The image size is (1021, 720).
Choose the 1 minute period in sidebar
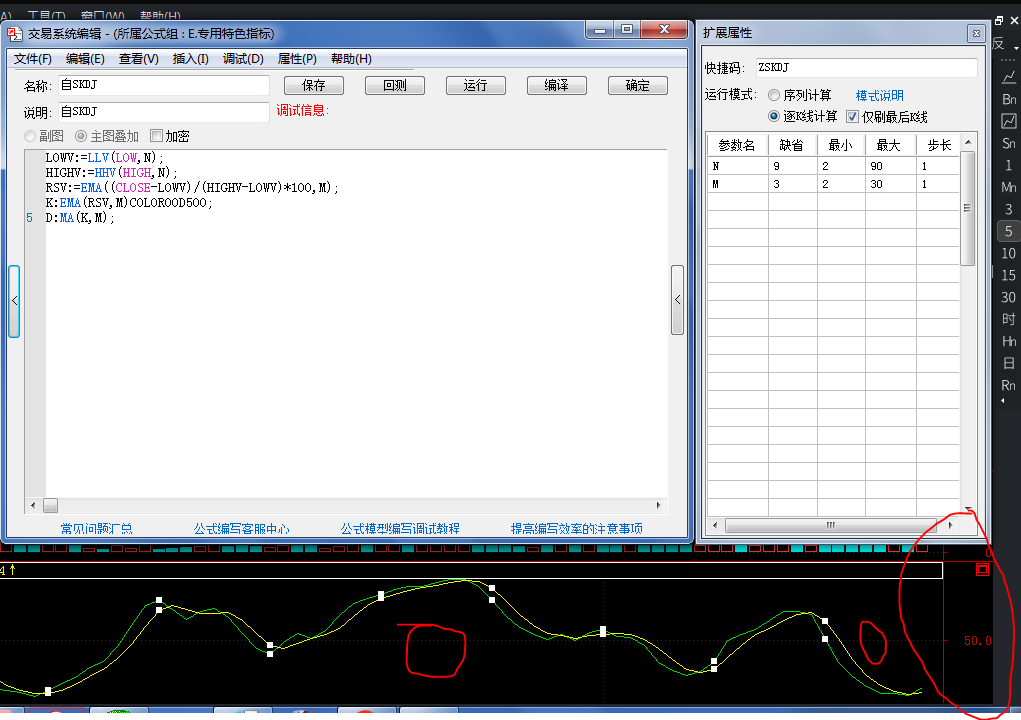click(x=1009, y=165)
